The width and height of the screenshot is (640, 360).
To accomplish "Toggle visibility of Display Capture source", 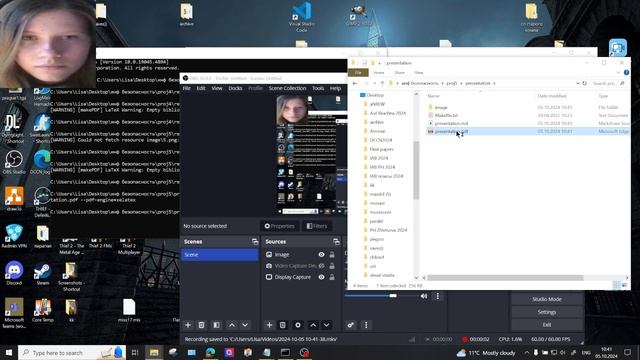I will (322, 277).
